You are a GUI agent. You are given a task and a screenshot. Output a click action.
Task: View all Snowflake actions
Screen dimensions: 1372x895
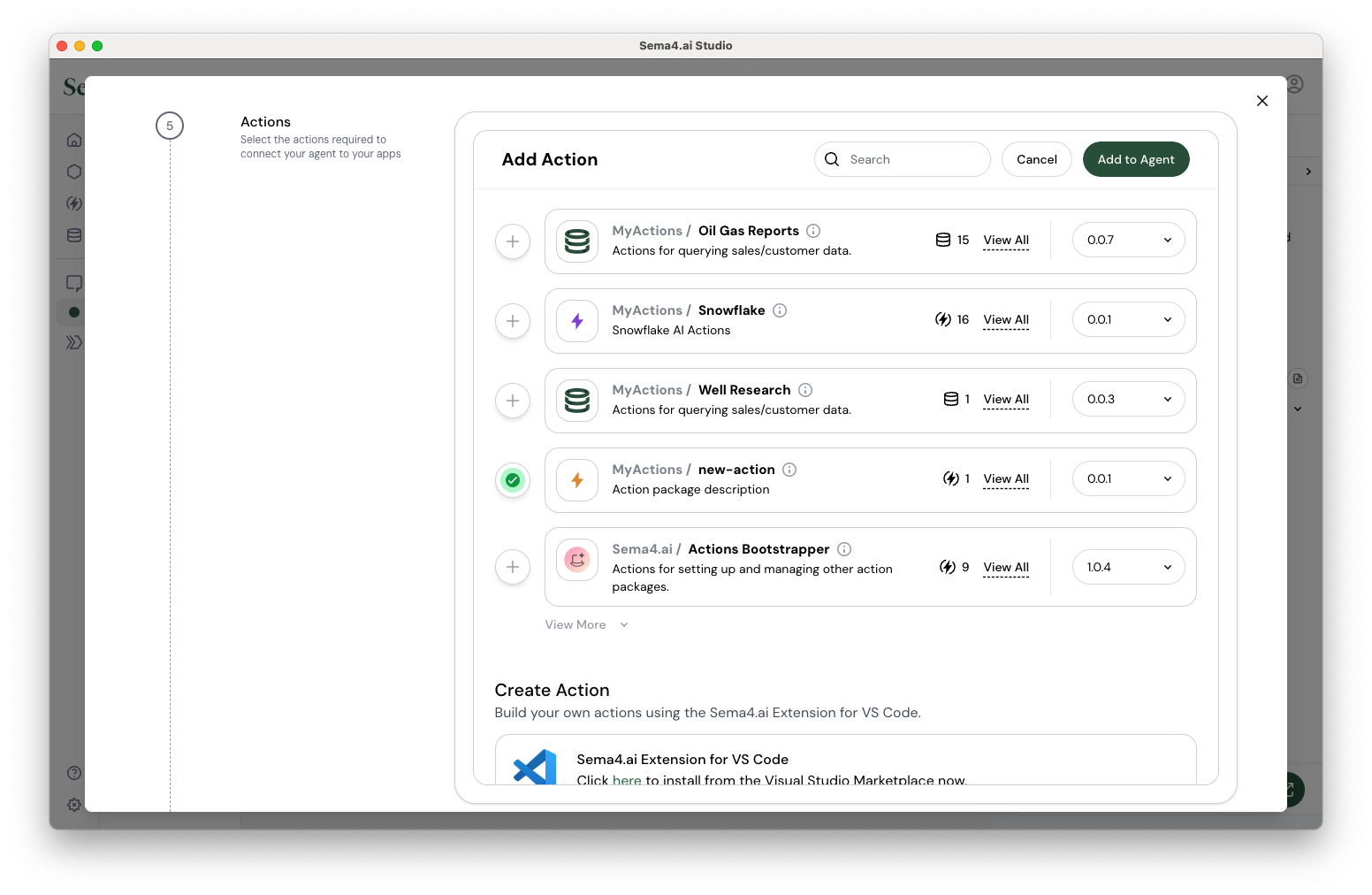coord(1006,319)
